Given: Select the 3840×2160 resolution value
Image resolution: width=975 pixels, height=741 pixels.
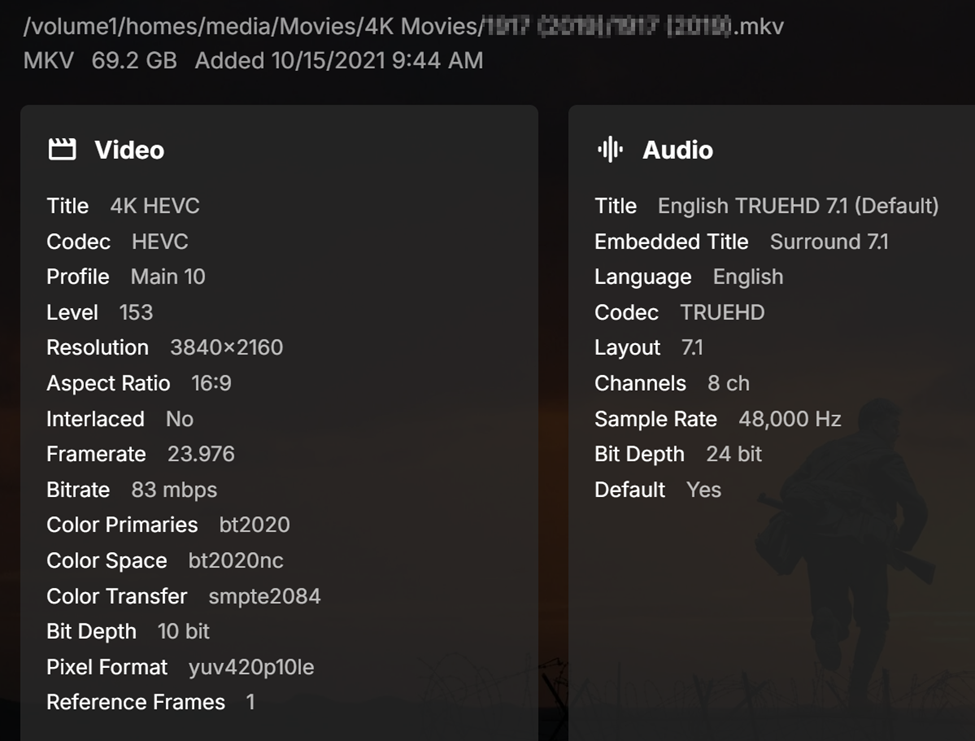Looking at the screenshot, I should (x=226, y=347).
